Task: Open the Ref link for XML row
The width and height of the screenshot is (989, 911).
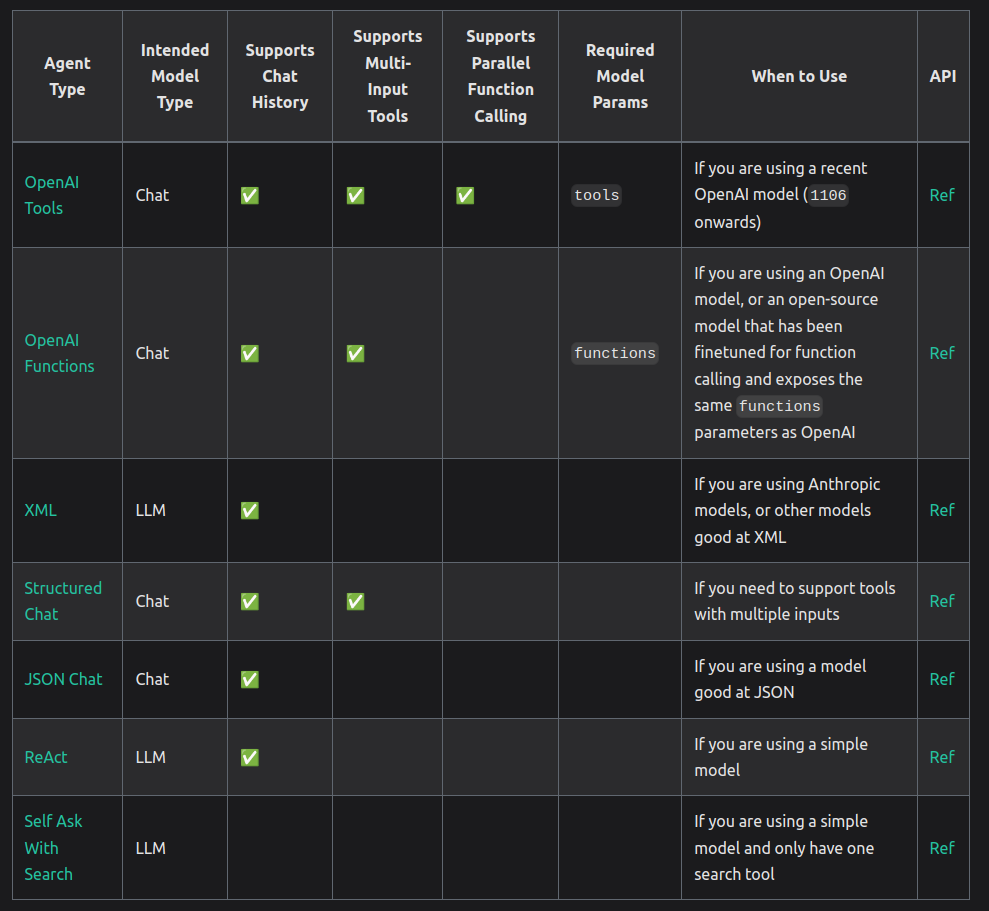Action: (x=942, y=510)
